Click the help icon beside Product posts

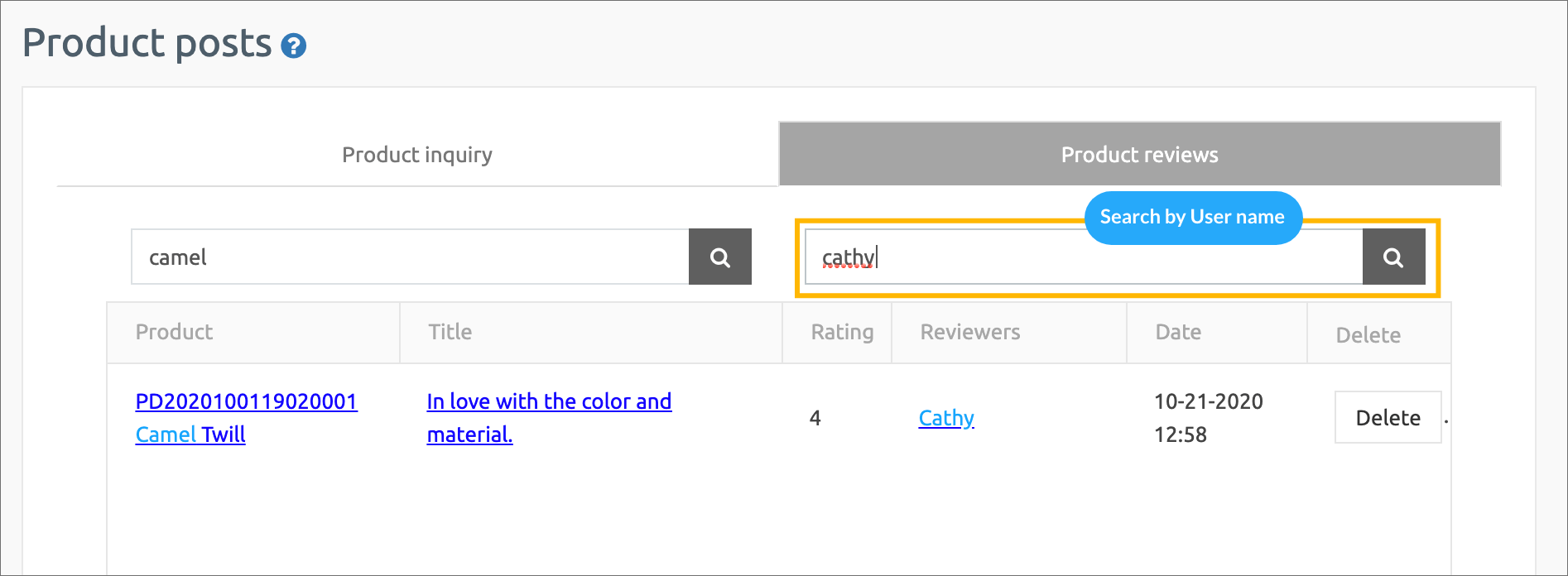[293, 46]
